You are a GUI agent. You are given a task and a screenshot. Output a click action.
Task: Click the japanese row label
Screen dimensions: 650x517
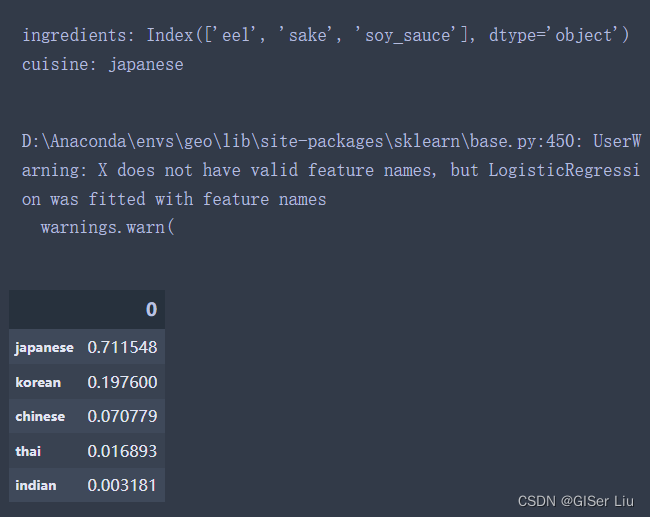point(44,347)
